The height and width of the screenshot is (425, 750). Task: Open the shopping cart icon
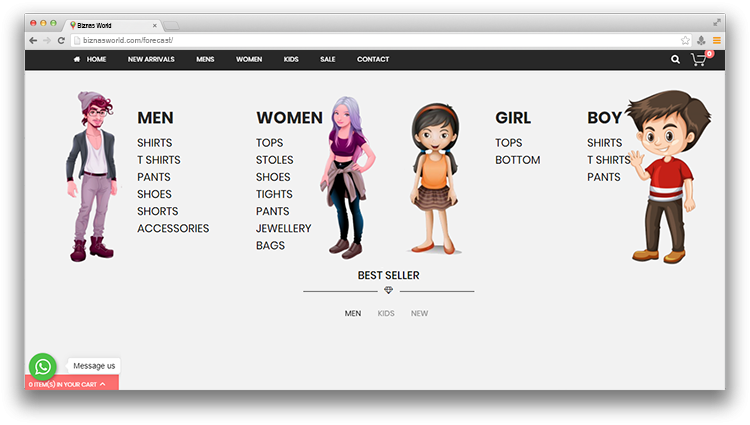(699, 60)
